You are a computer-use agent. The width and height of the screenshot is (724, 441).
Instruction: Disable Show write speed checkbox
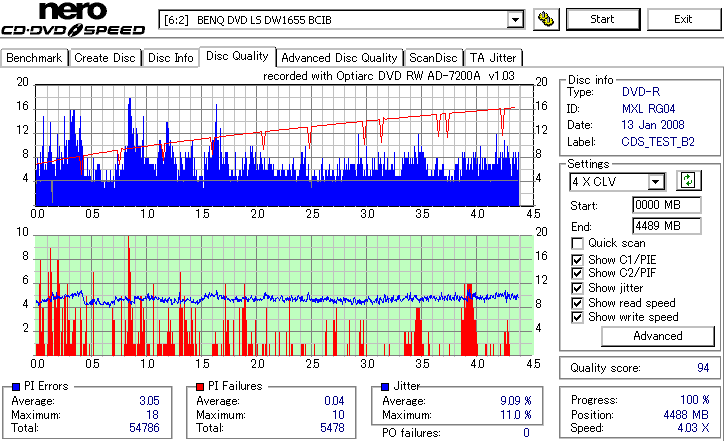coord(577,317)
